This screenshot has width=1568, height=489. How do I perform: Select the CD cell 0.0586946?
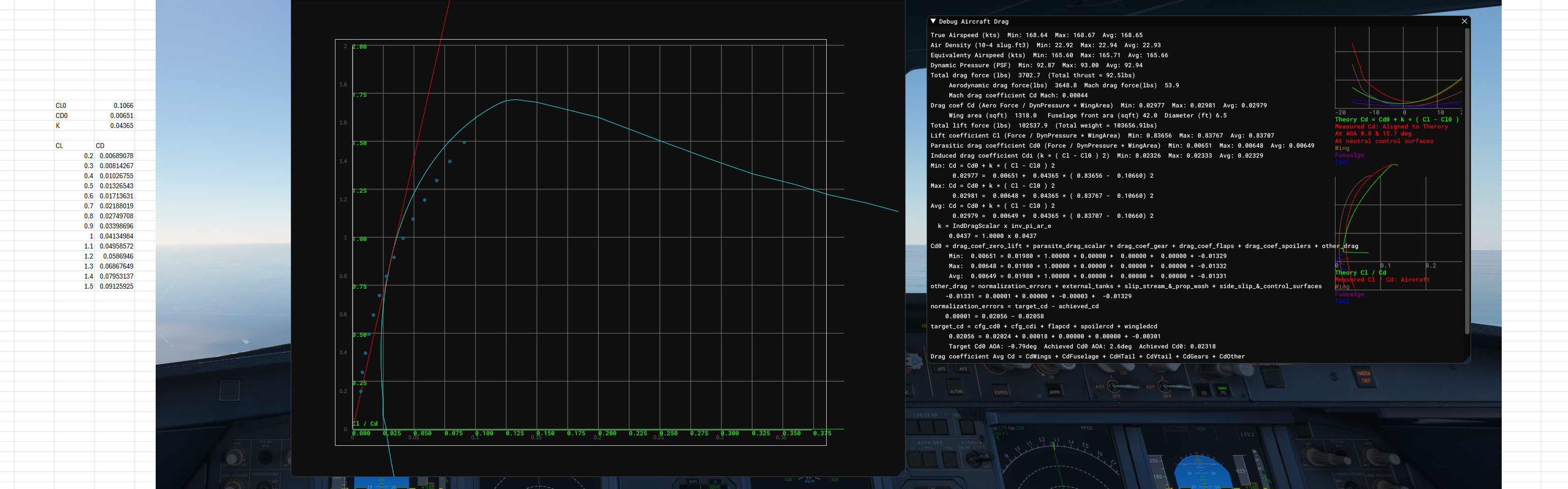(x=115, y=256)
